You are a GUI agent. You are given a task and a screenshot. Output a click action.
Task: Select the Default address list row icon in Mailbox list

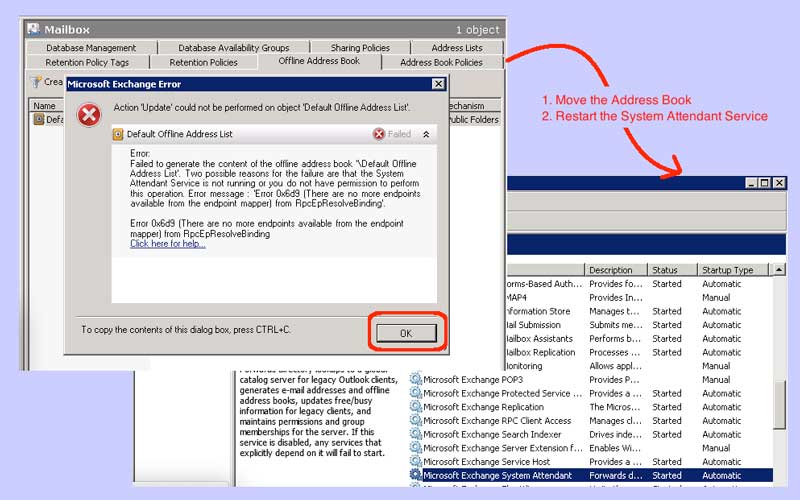pyautogui.click(x=39, y=119)
